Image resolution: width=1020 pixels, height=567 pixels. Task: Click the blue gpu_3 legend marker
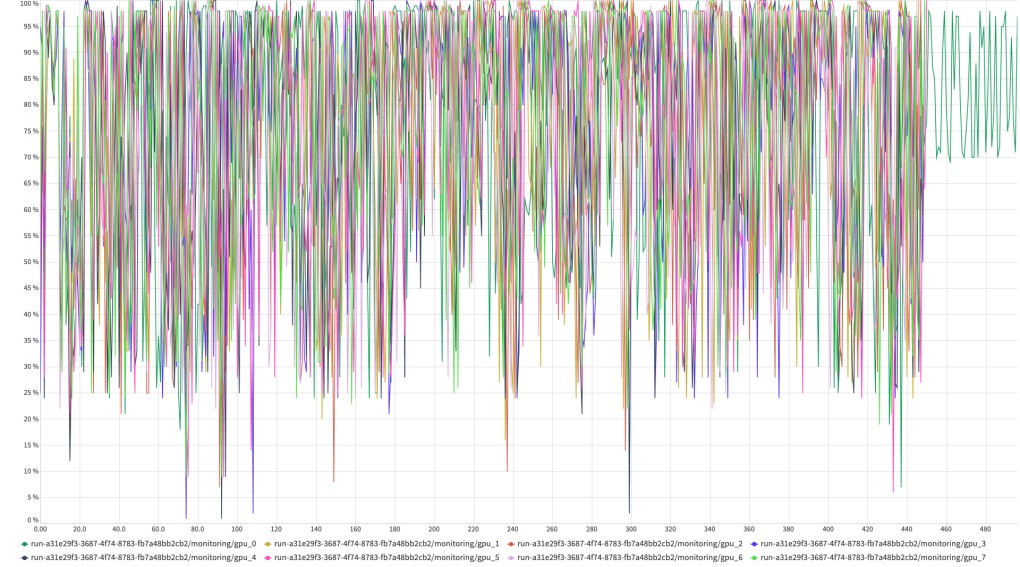755,544
